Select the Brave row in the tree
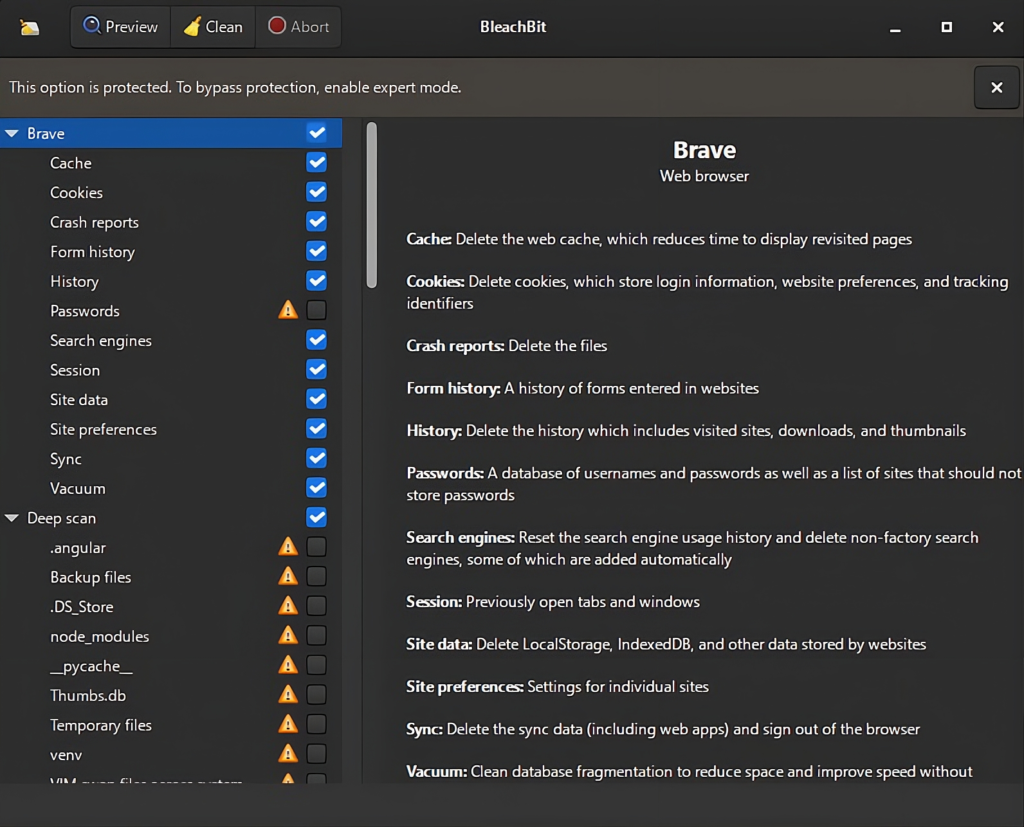The height and width of the screenshot is (827, 1024). tap(171, 133)
